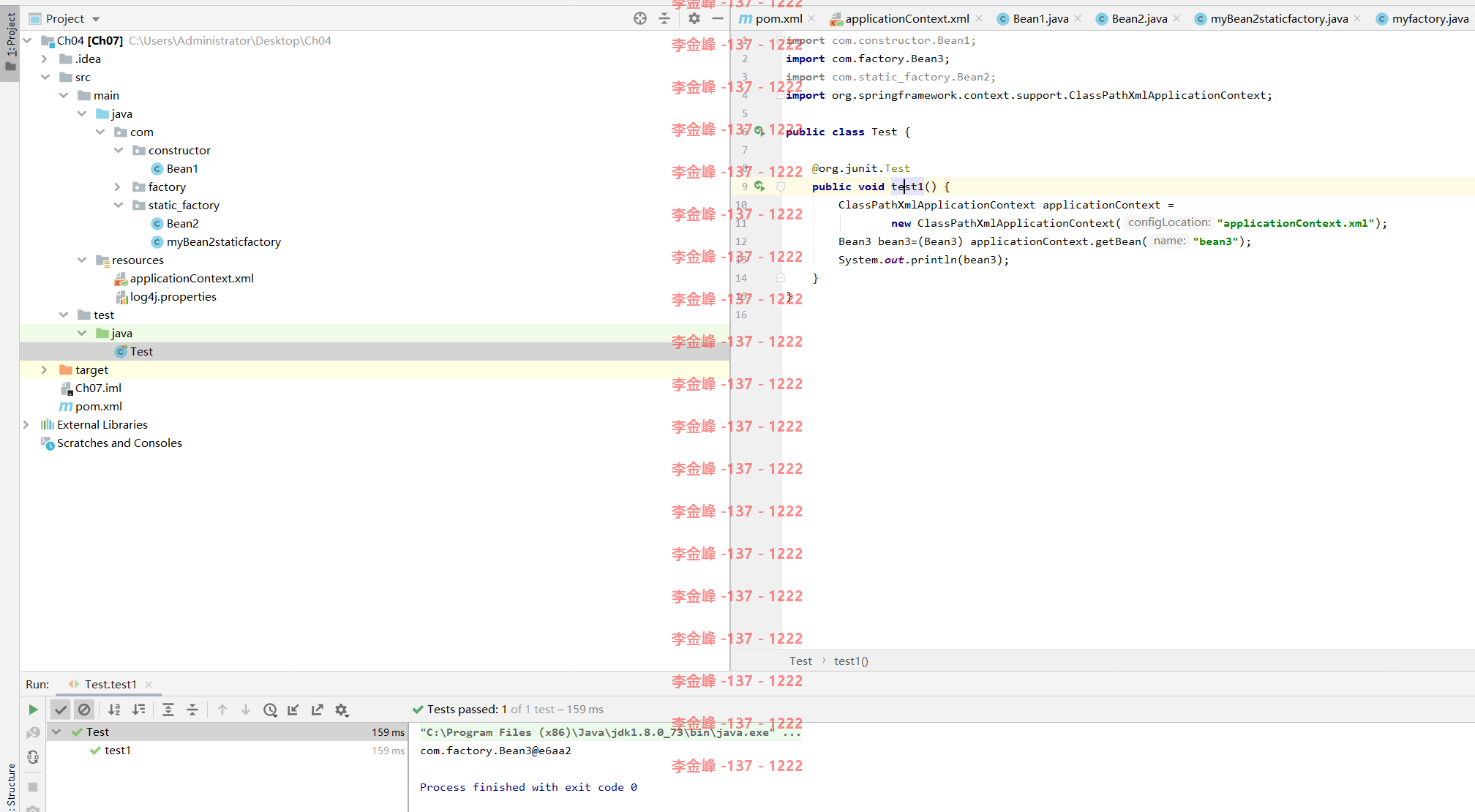Expand all test results in Run panel
This screenshot has height=812, width=1475.
(168, 710)
